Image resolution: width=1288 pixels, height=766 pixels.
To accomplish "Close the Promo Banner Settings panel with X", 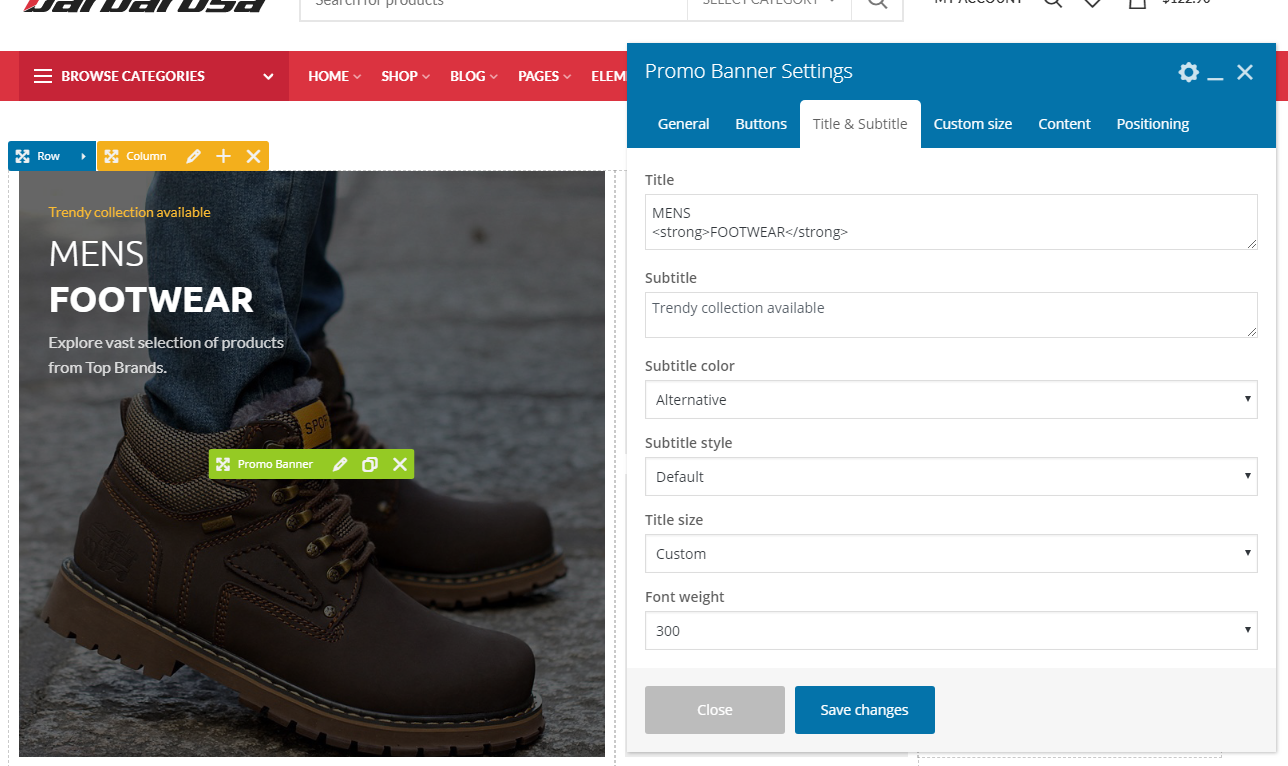I will [x=1245, y=72].
